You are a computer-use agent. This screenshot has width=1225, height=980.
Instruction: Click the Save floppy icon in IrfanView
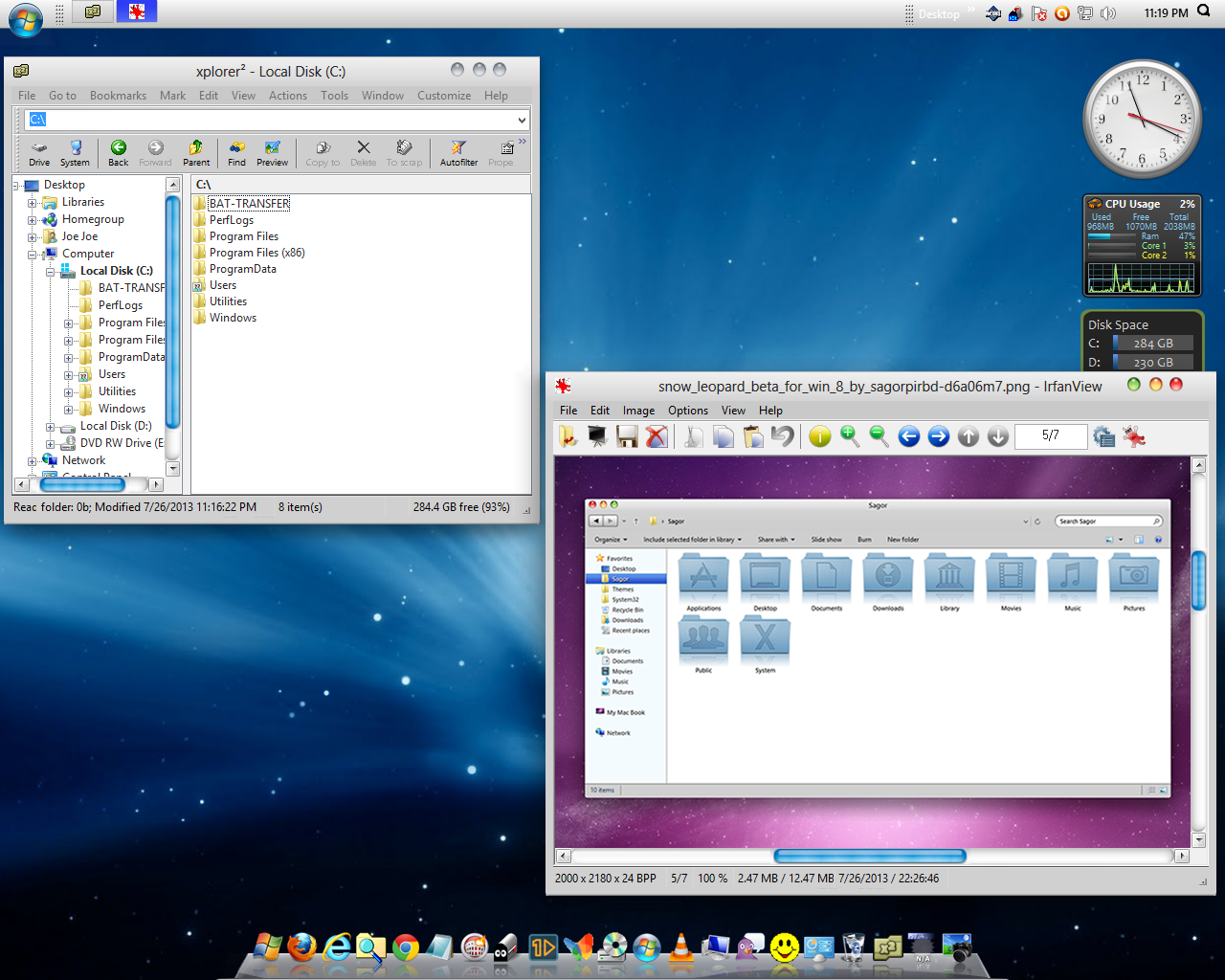point(627,436)
